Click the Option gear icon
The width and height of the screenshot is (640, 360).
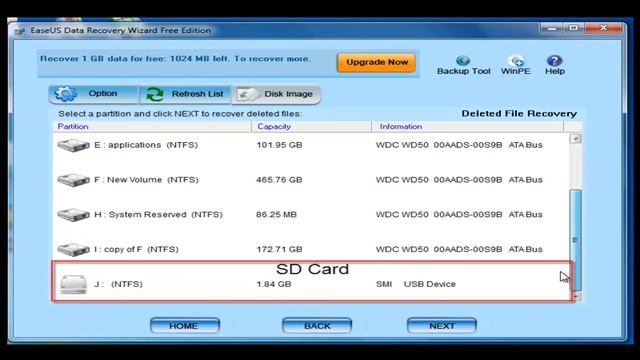coord(66,93)
